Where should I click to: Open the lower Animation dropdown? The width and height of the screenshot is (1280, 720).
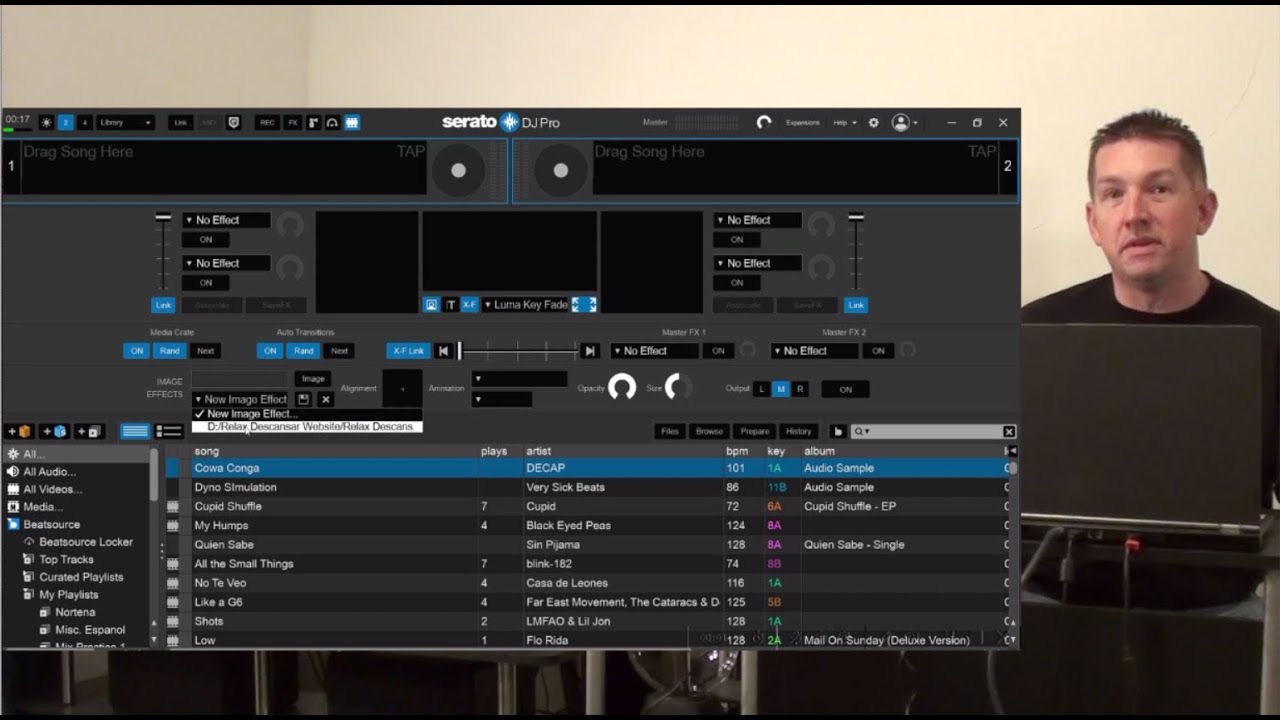[x=502, y=399]
